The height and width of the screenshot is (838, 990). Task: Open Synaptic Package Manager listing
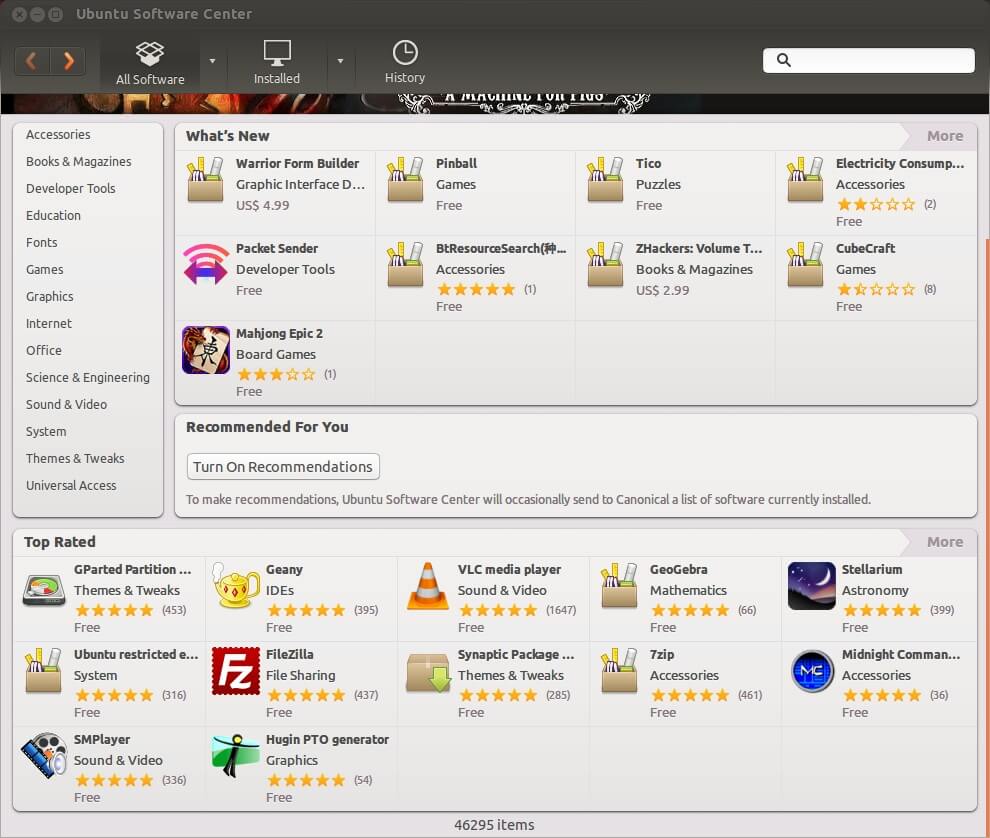click(428, 674)
